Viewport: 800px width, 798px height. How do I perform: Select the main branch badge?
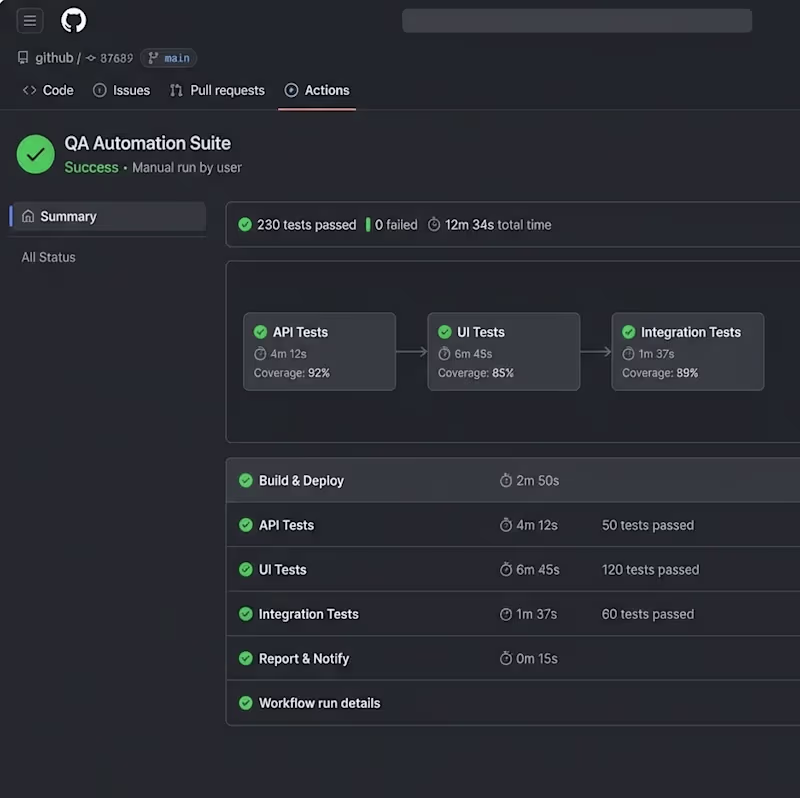tap(168, 57)
